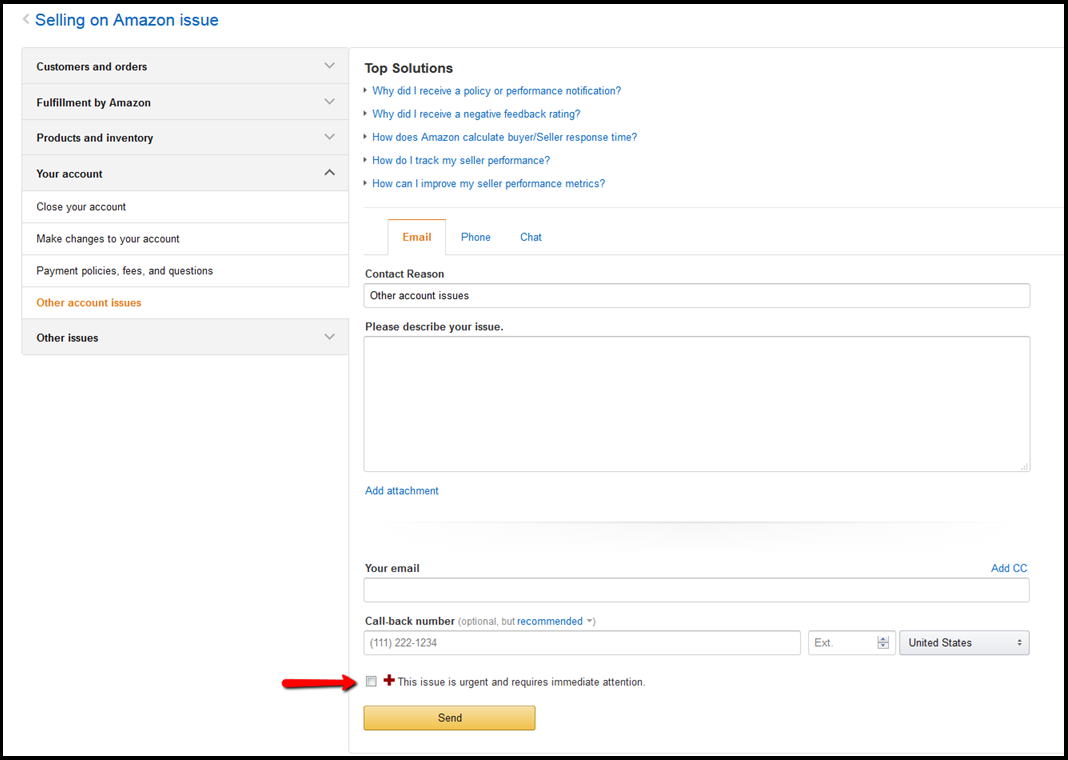Select the Email tab
Viewport: 1068px width, 760px height.
coord(417,237)
